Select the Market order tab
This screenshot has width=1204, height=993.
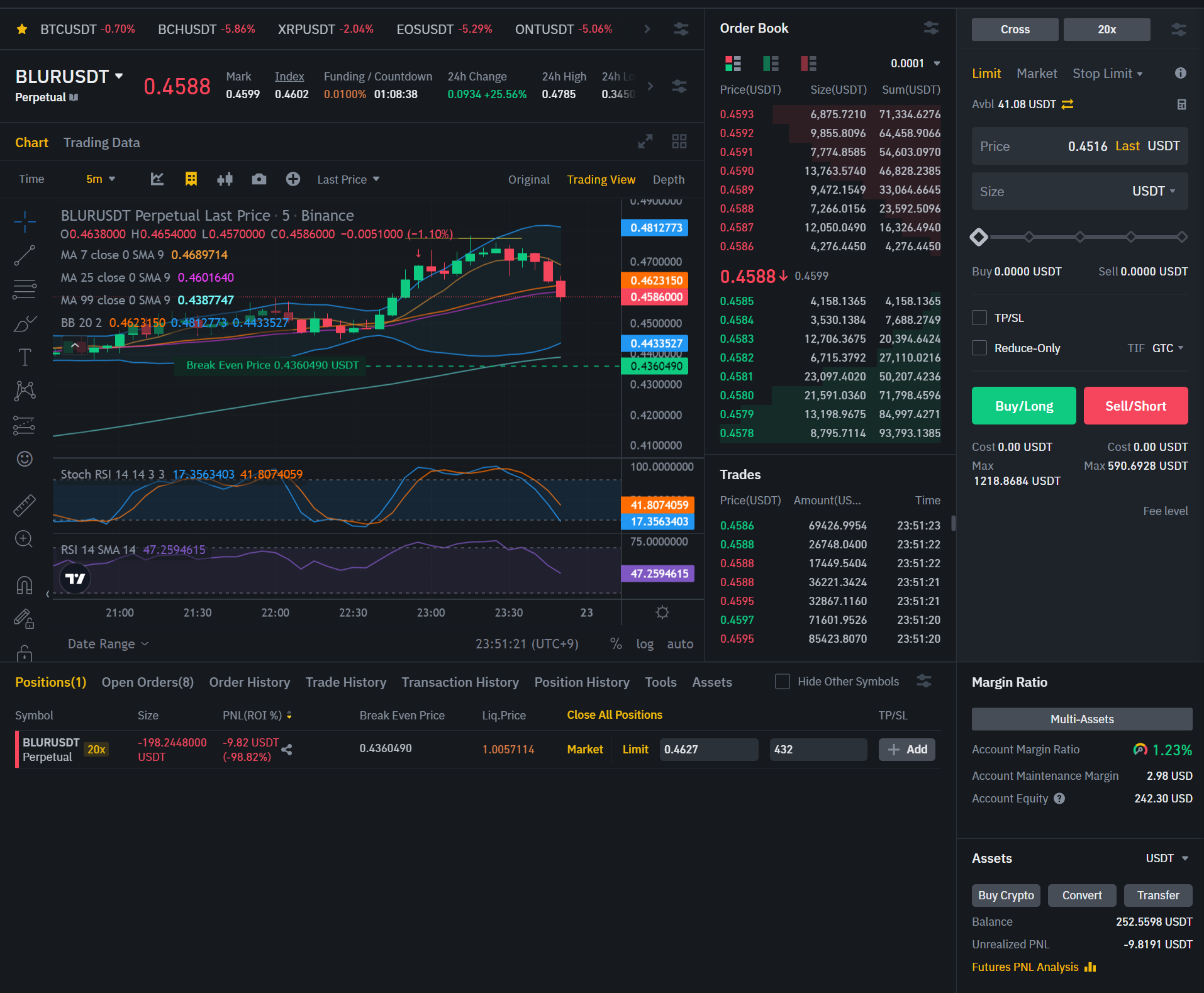click(x=1037, y=74)
